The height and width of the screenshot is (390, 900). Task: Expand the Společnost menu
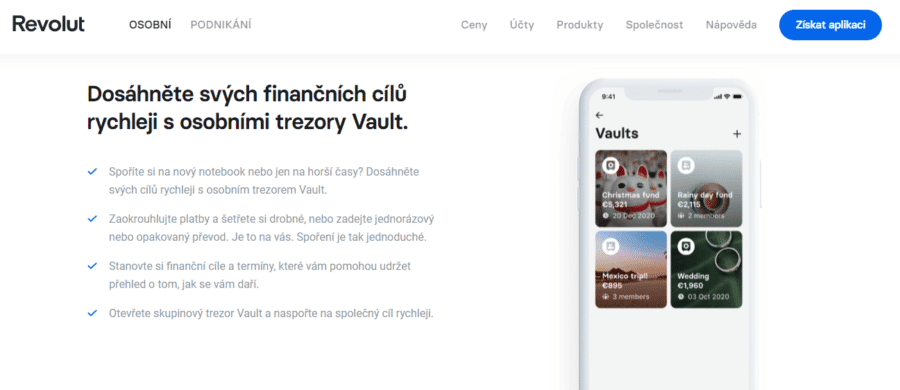[654, 25]
